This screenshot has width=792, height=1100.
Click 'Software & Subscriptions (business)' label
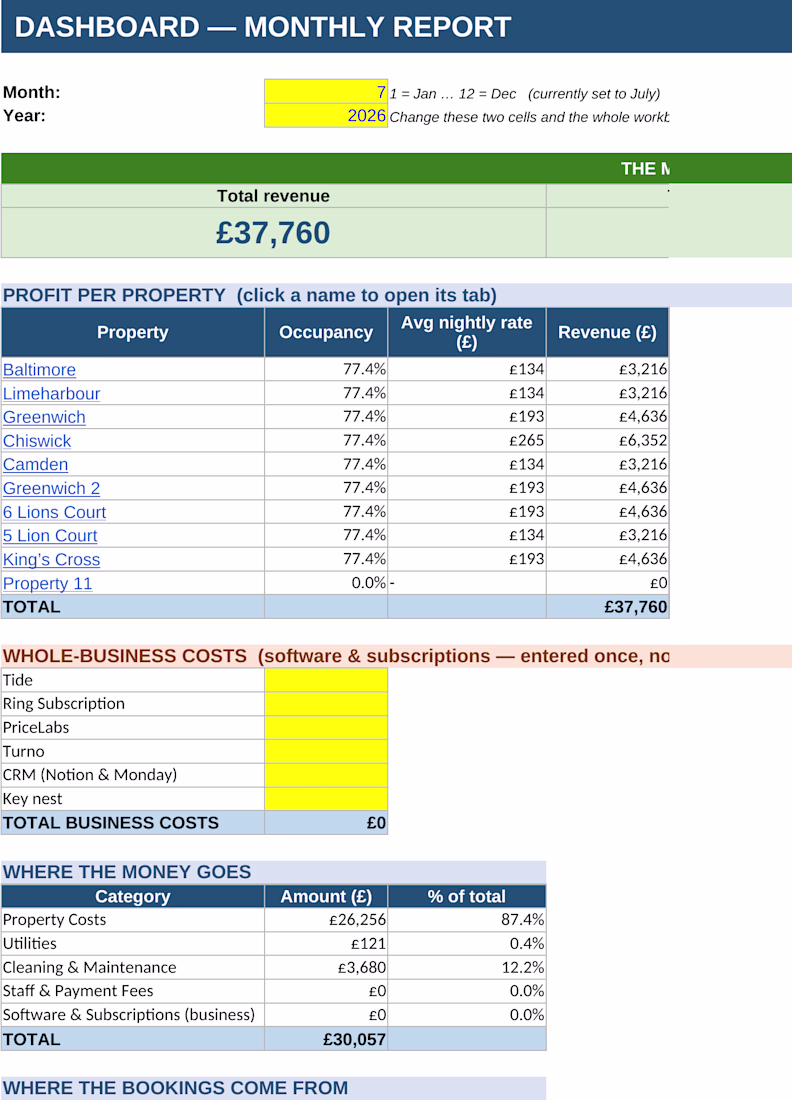point(129,1015)
